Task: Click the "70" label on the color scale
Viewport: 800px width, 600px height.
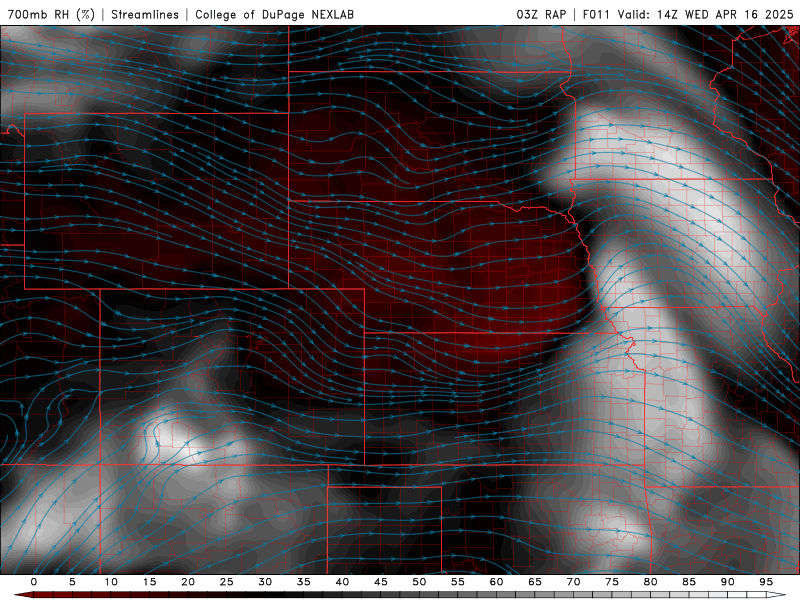Action: point(573,582)
